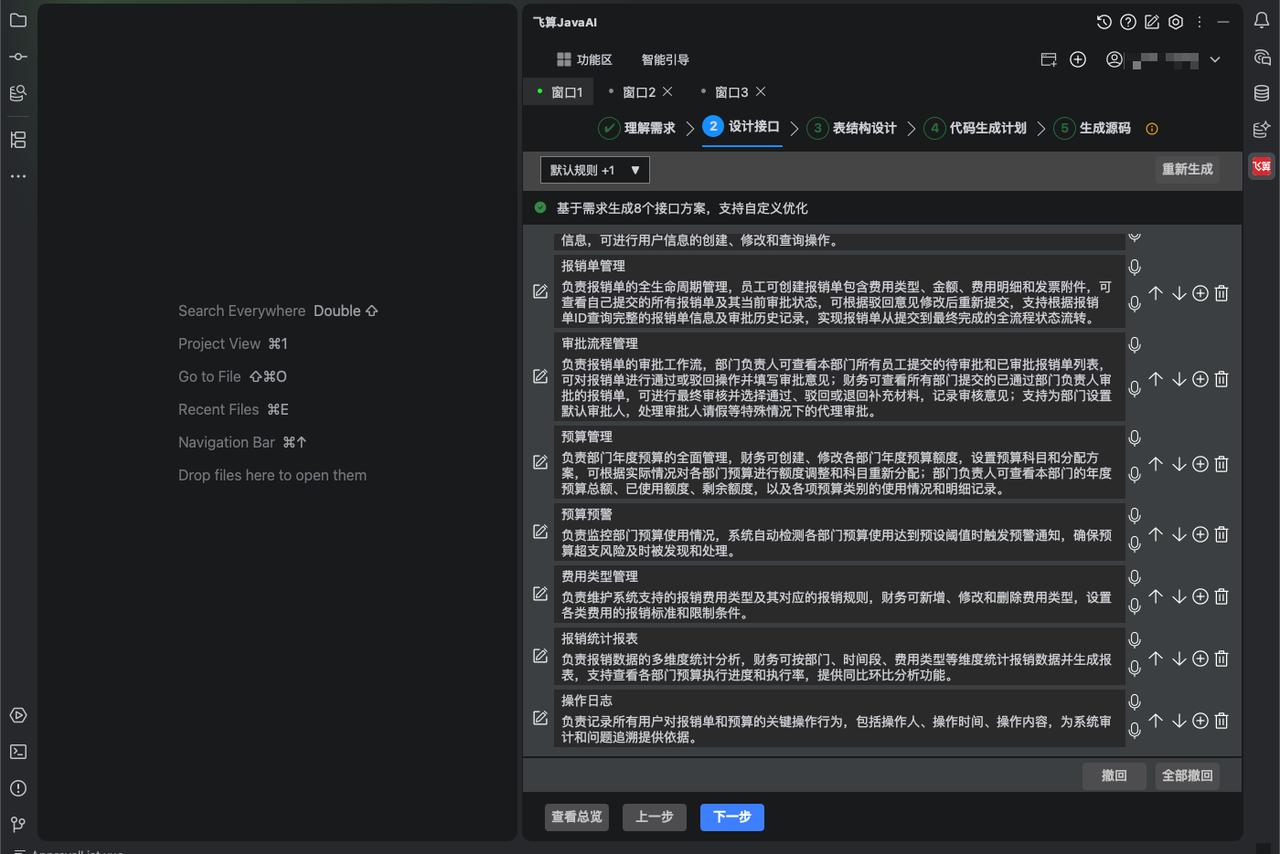Open the Database tool window in right sidebar
This screenshot has width=1280, height=854.
(x=1262, y=93)
